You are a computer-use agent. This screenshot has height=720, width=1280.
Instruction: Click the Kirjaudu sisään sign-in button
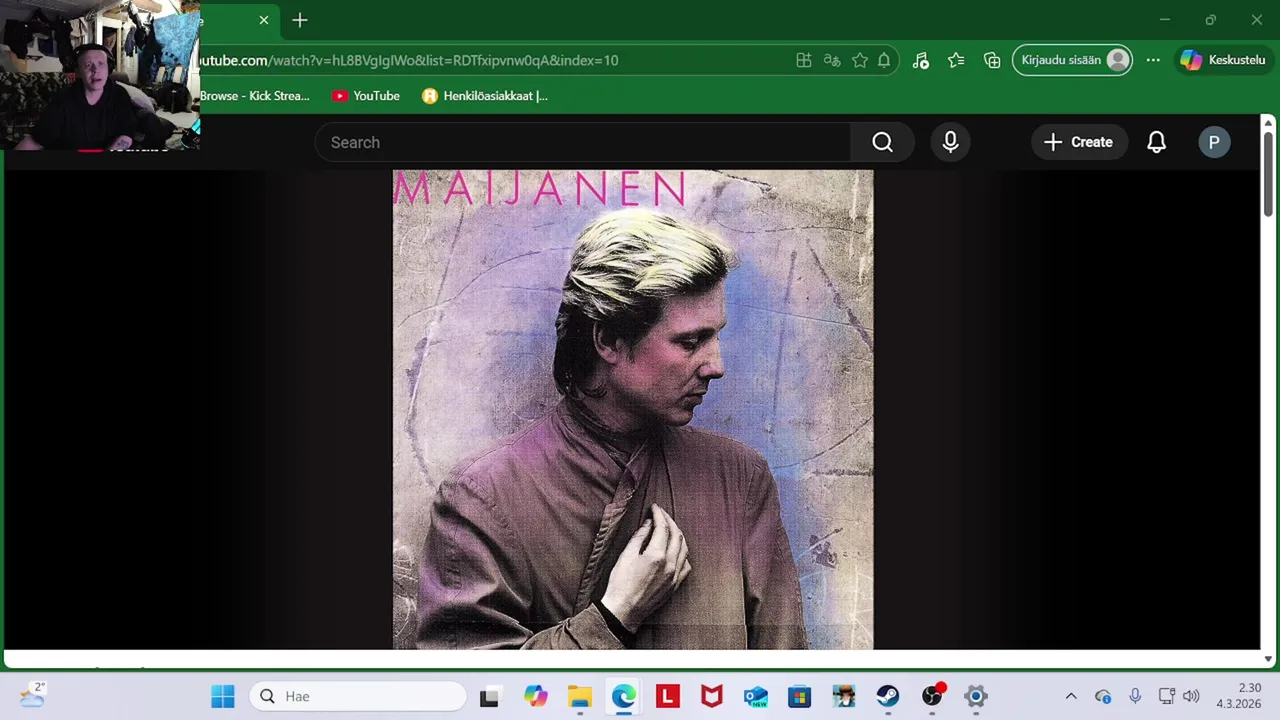(x=1073, y=60)
